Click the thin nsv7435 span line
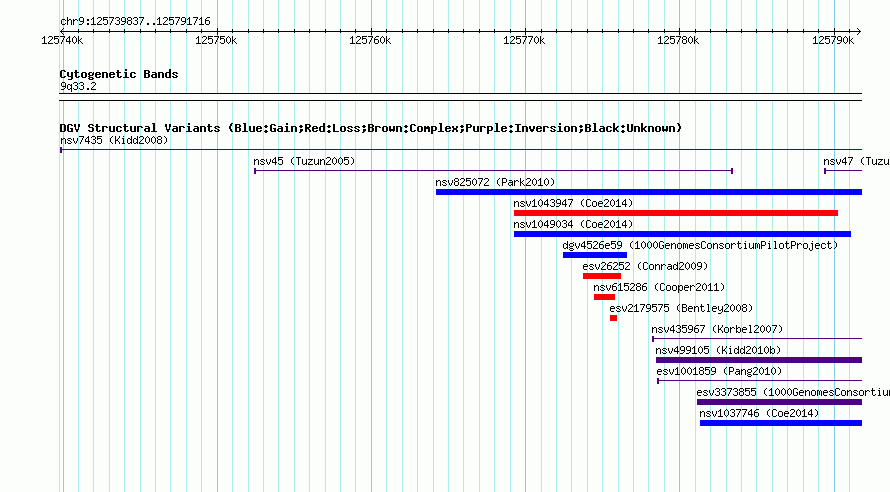This screenshot has width=890, height=492. pyautogui.click(x=461, y=150)
